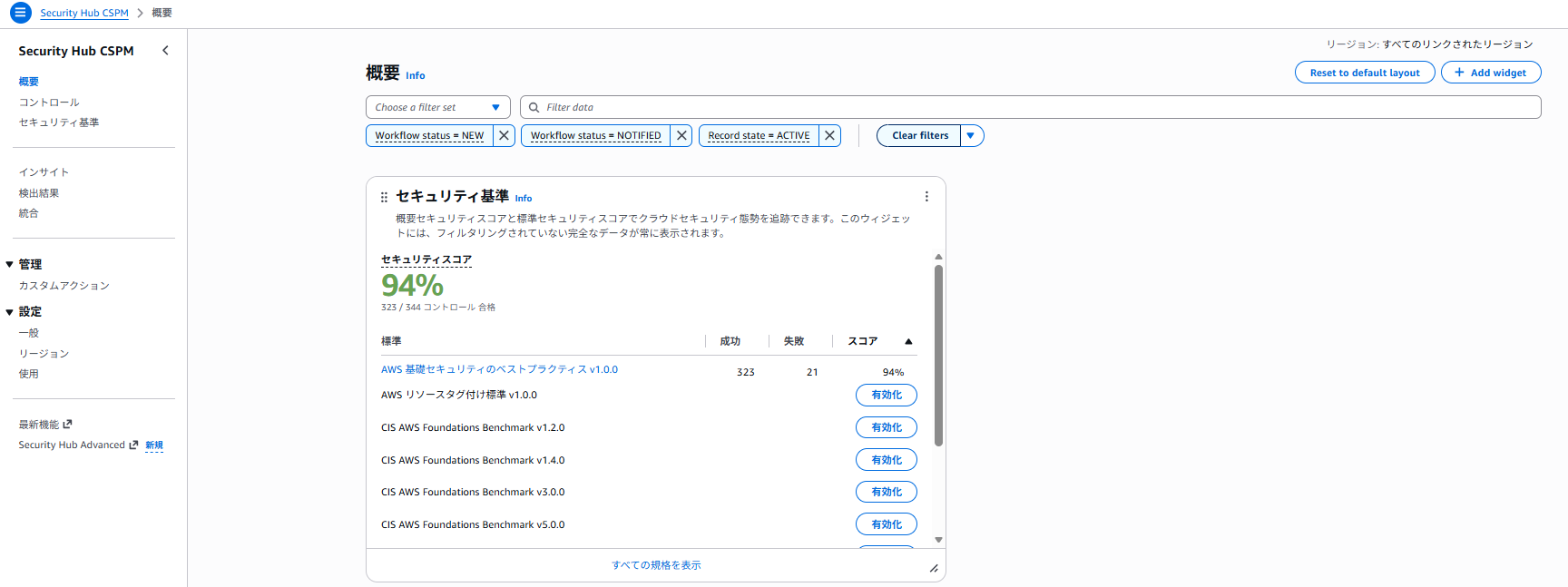
Task: Click Clear filters button
Action: [x=919, y=135]
